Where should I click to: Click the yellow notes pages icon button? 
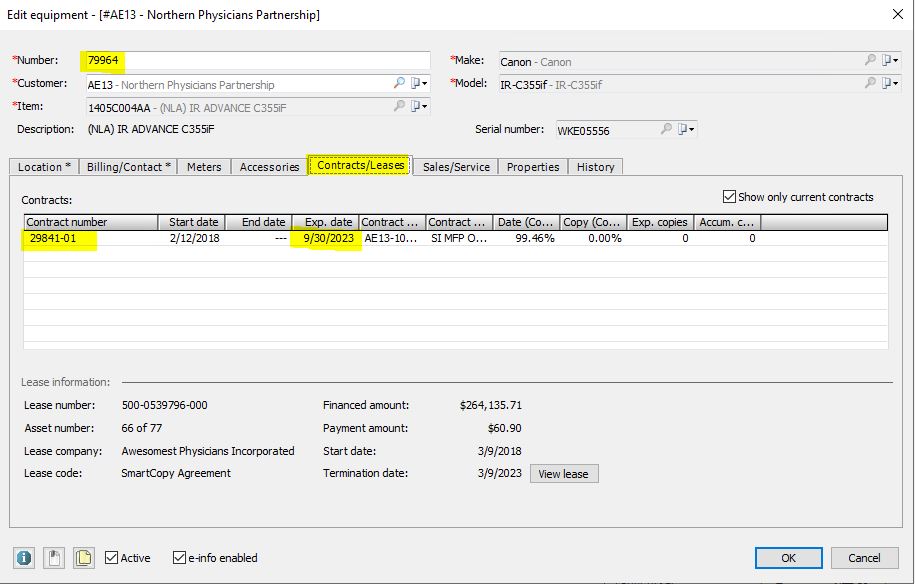[84, 558]
